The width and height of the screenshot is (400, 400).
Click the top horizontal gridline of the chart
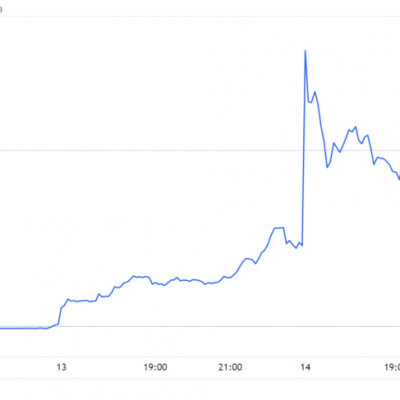(x=200, y=16)
